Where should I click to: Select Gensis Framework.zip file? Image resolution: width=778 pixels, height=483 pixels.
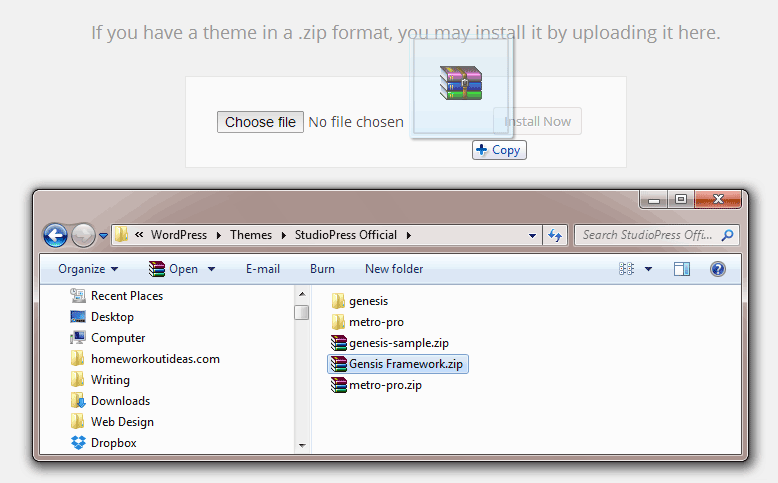[398, 364]
